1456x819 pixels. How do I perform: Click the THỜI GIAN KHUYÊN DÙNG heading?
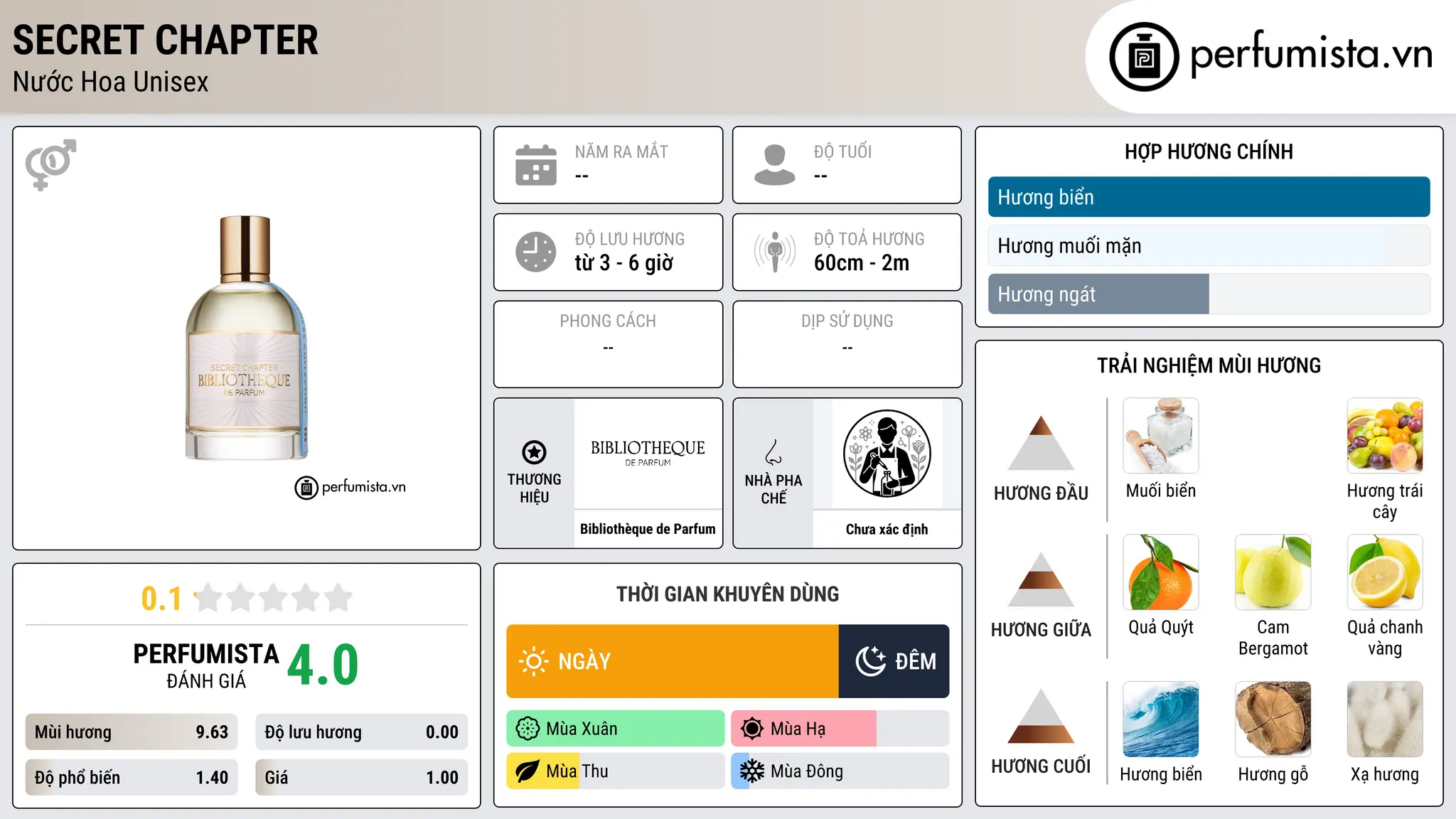(728, 594)
